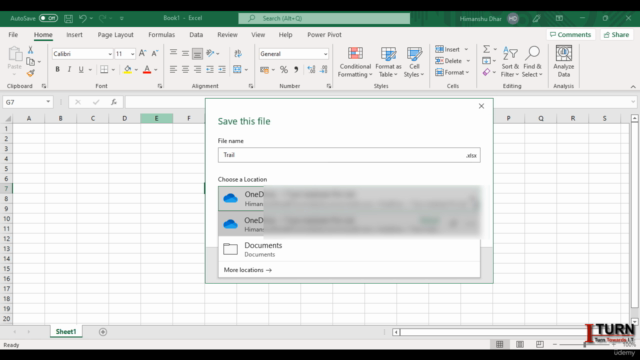This screenshot has width=640, height=360.
Task: Click Decrease Font Size icon
Action: pyautogui.click(x=155, y=53)
